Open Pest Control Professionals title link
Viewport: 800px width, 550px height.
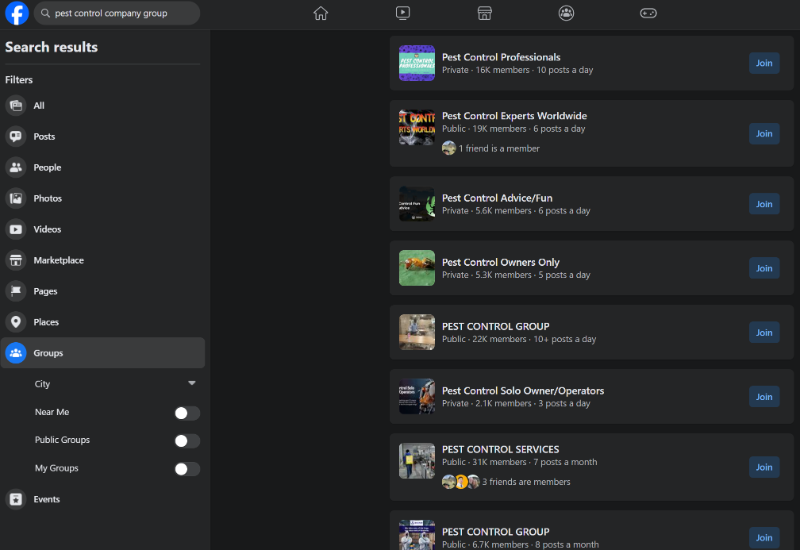pos(501,57)
